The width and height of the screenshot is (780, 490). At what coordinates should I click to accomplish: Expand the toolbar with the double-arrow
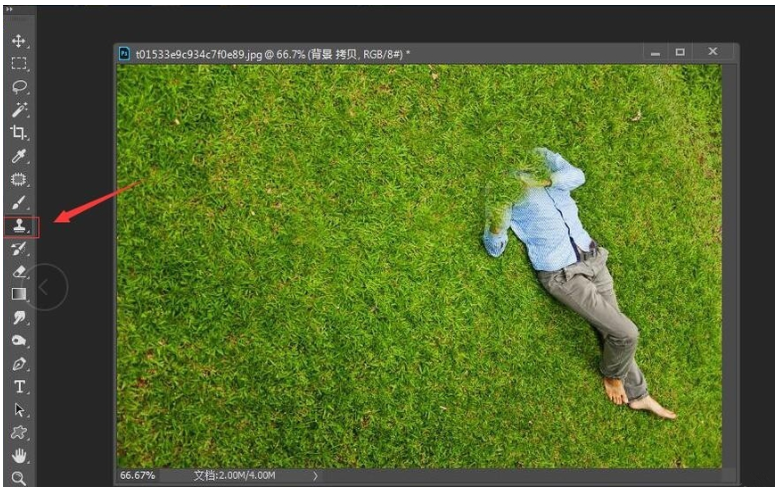9,9
